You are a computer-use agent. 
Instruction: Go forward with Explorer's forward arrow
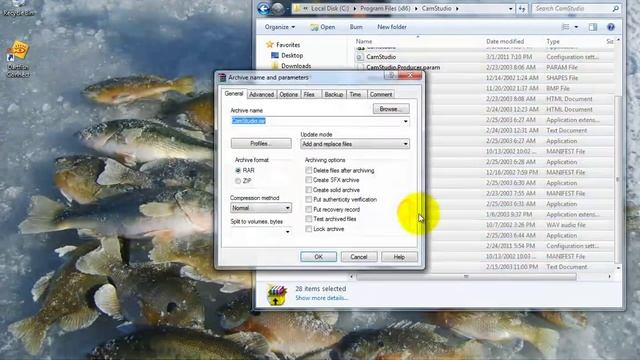point(278,9)
